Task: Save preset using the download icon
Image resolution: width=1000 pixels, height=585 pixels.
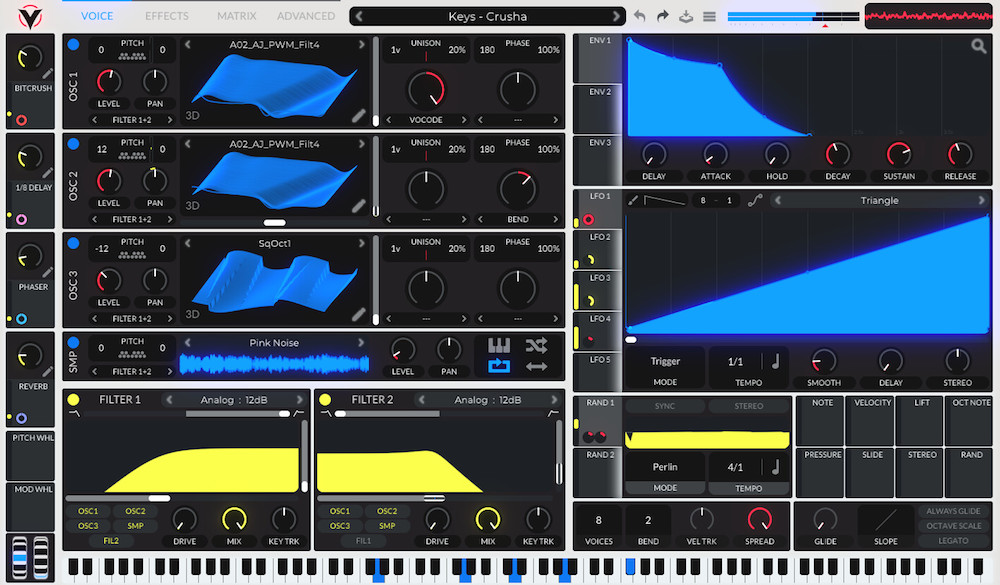Action: pyautogui.click(x=686, y=17)
